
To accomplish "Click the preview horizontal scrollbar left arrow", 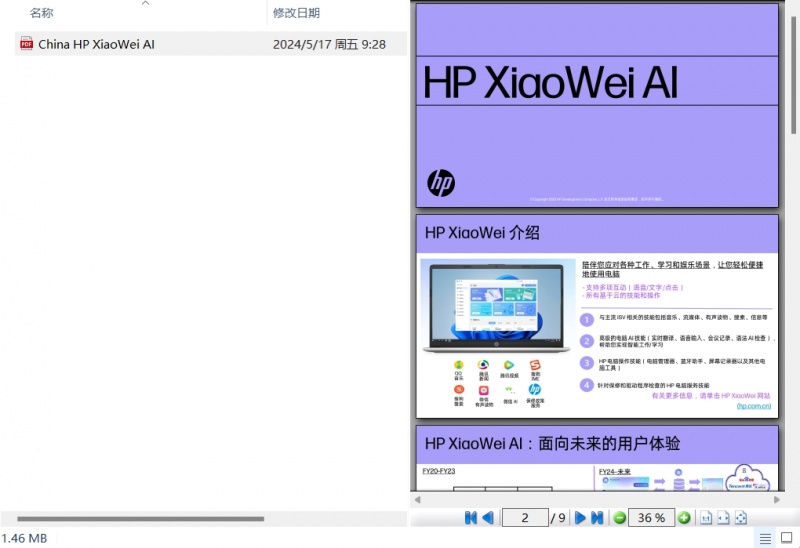I will click(418, 500).
